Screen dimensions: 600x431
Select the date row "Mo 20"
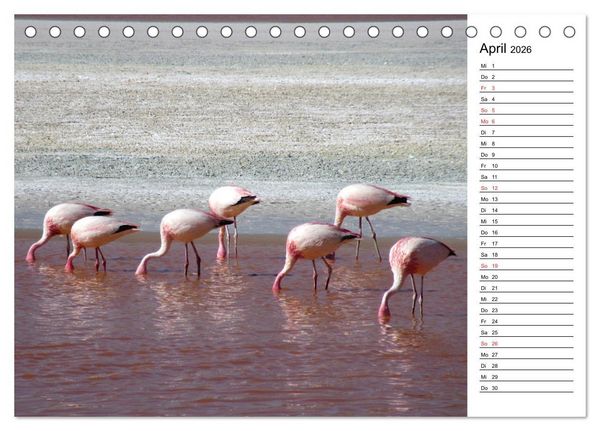[527, 277]
